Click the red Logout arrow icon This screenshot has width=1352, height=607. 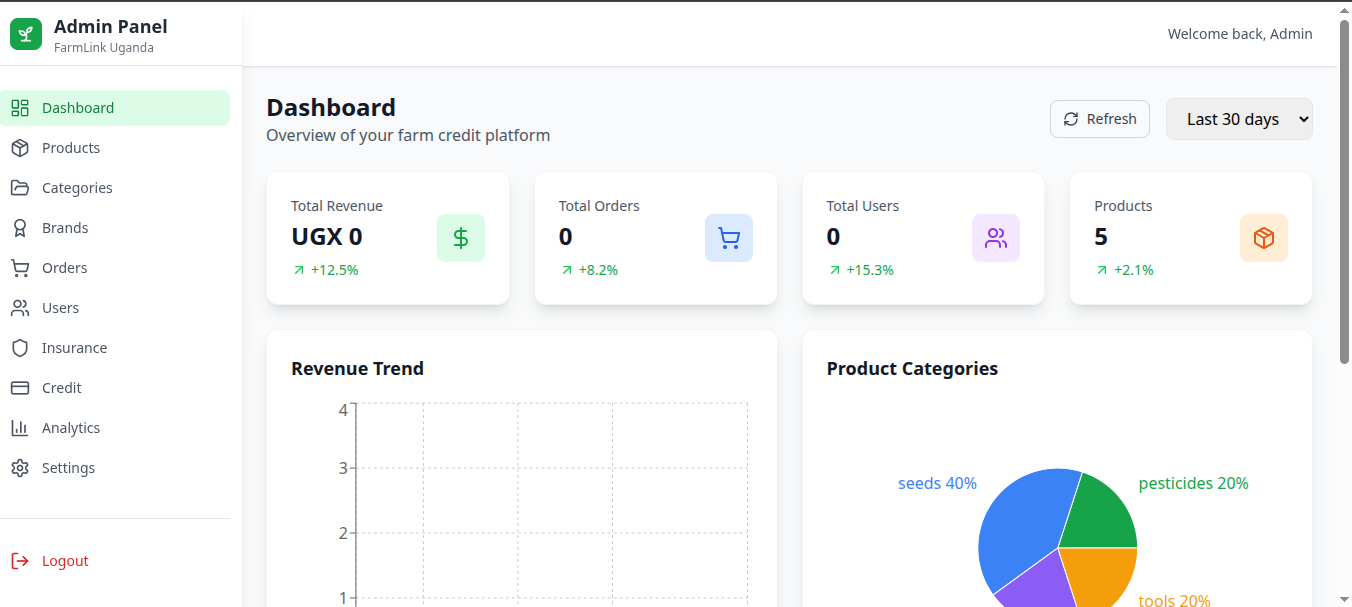click(x=20, y=561)
